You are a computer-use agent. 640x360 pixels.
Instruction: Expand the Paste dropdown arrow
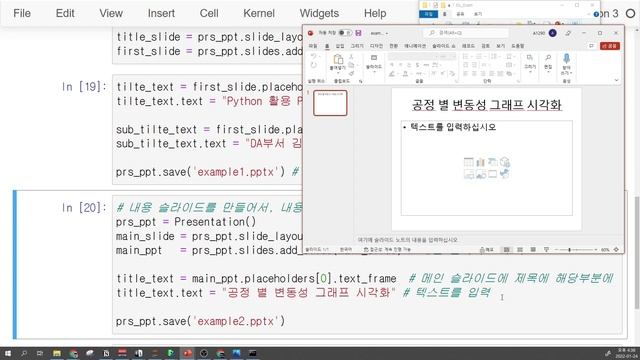point(338,73)
